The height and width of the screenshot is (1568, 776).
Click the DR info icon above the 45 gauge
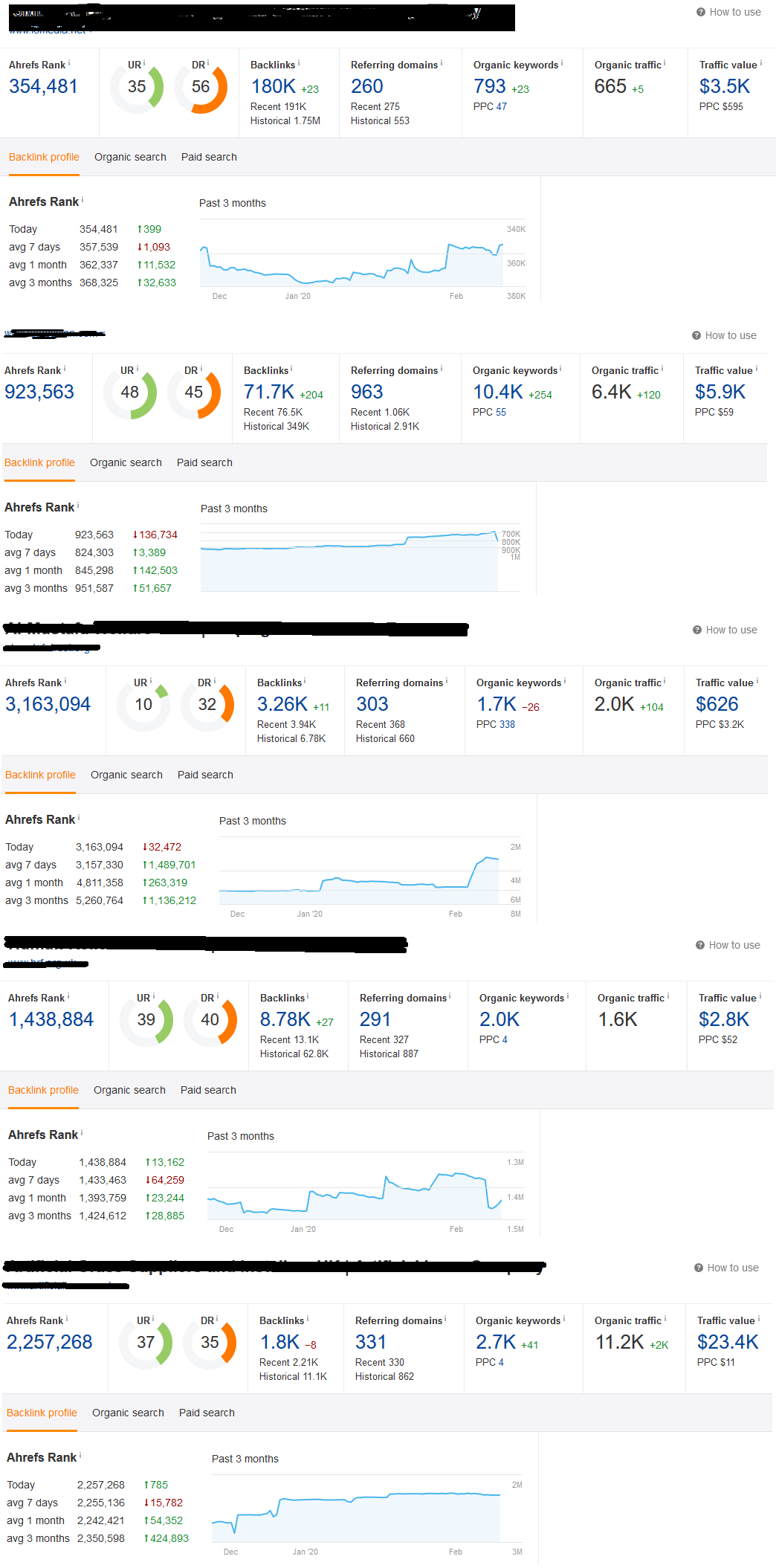point(201,369)
